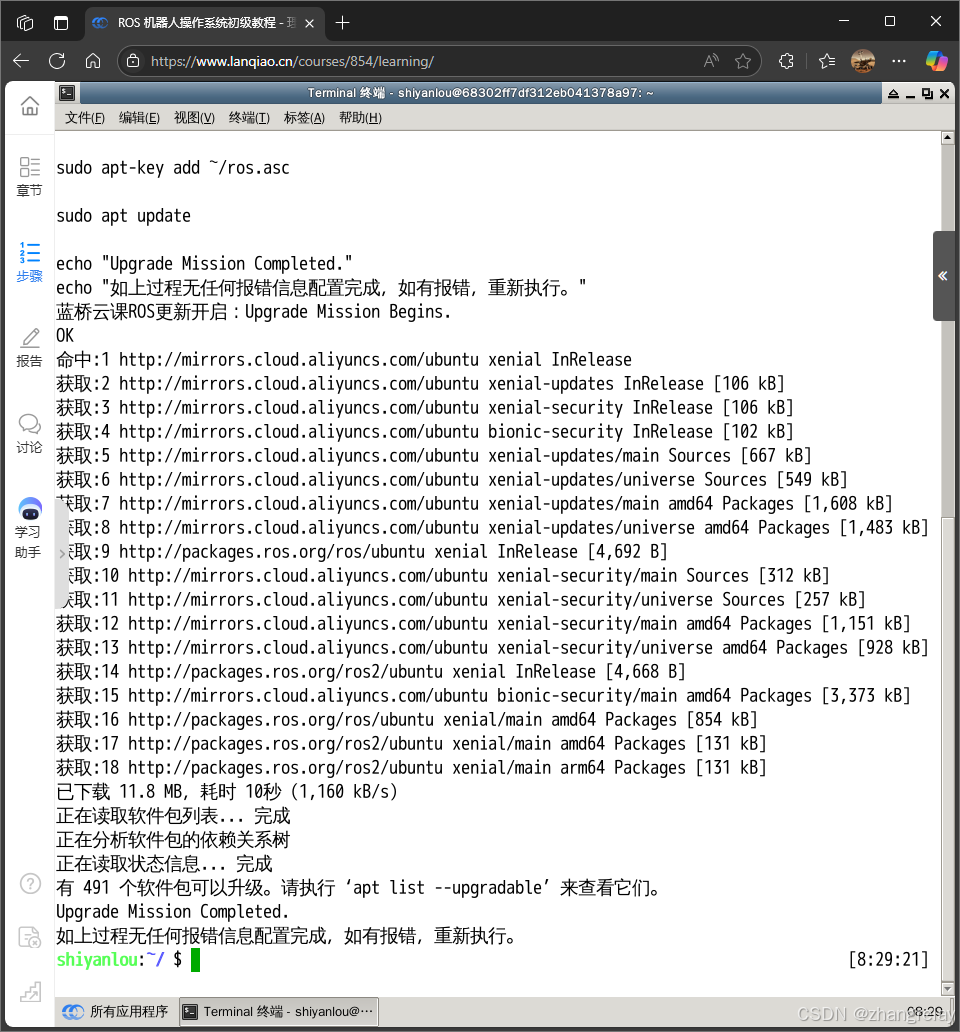Add page to favorites star
Screen dimensions: 960x1032
coord(743,61)
